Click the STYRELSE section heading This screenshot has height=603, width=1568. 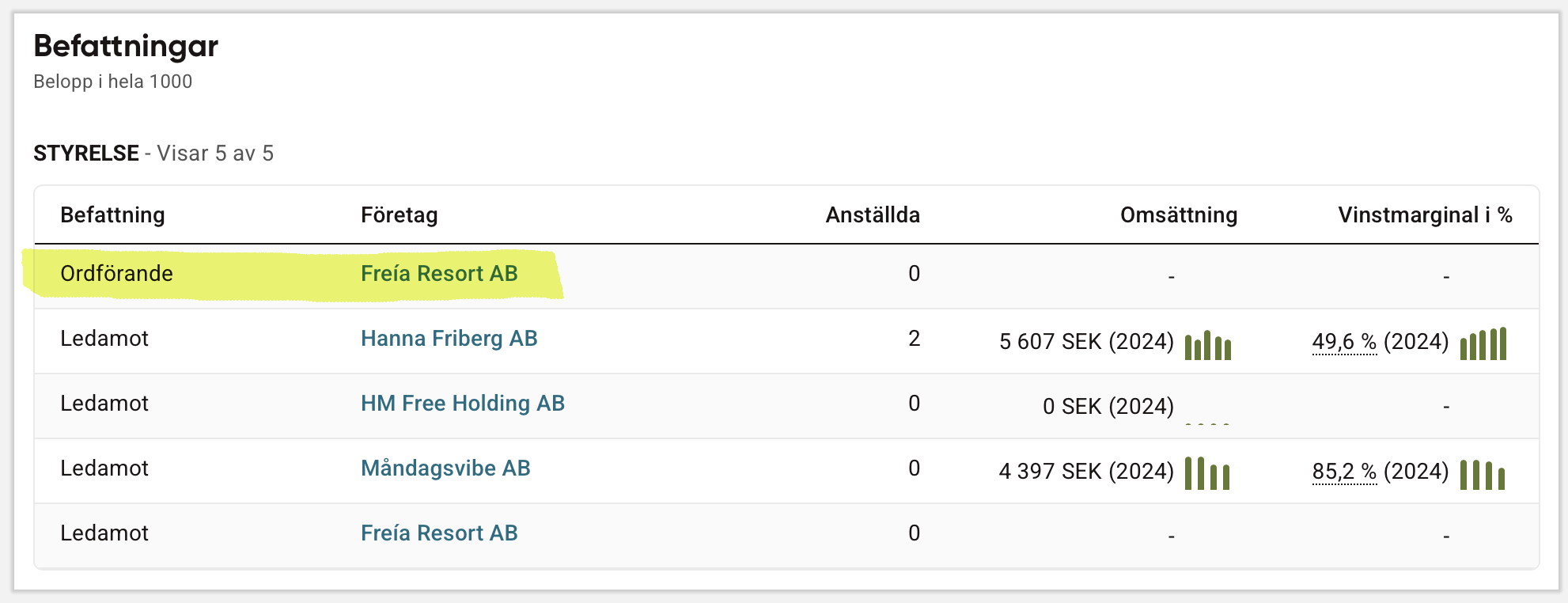(x=86, y=154)
